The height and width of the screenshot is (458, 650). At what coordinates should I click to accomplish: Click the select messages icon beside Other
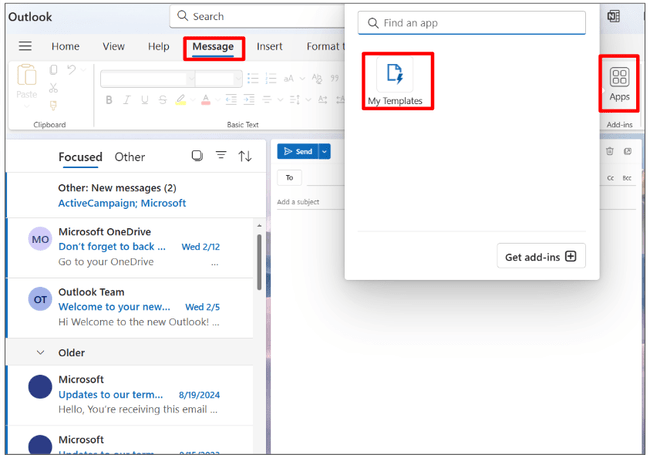(x=197, y=156)
